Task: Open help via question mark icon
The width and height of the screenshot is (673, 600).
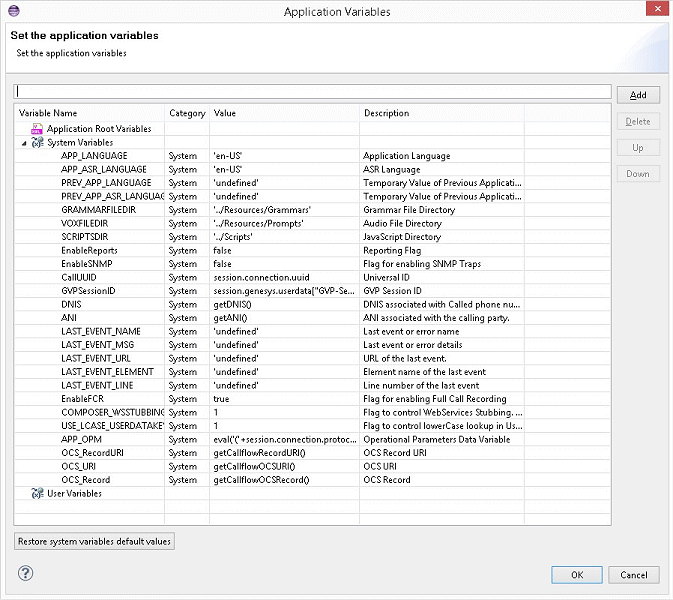Action: (x=25, y=573)
